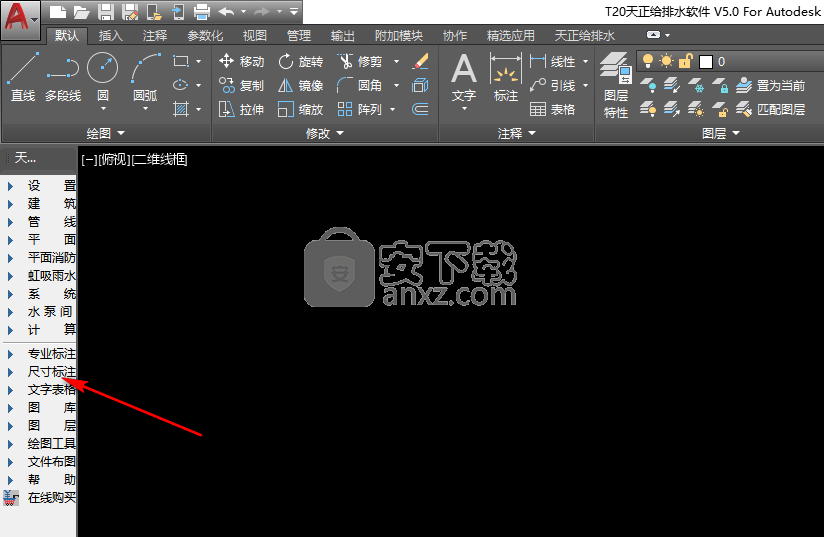
Task: Expand the Draw (绘图) panel dropdown
Action: 106,133
